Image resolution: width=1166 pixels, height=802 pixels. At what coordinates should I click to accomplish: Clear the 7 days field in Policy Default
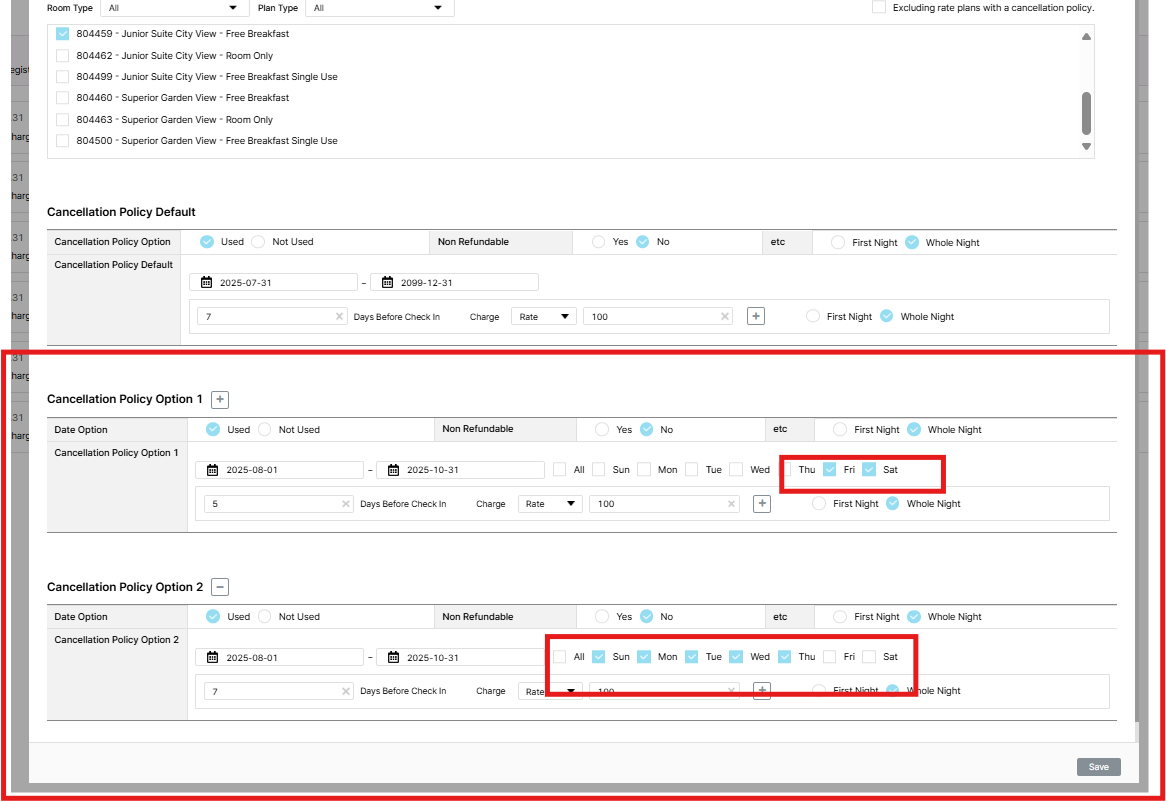[x=339, y=317]
